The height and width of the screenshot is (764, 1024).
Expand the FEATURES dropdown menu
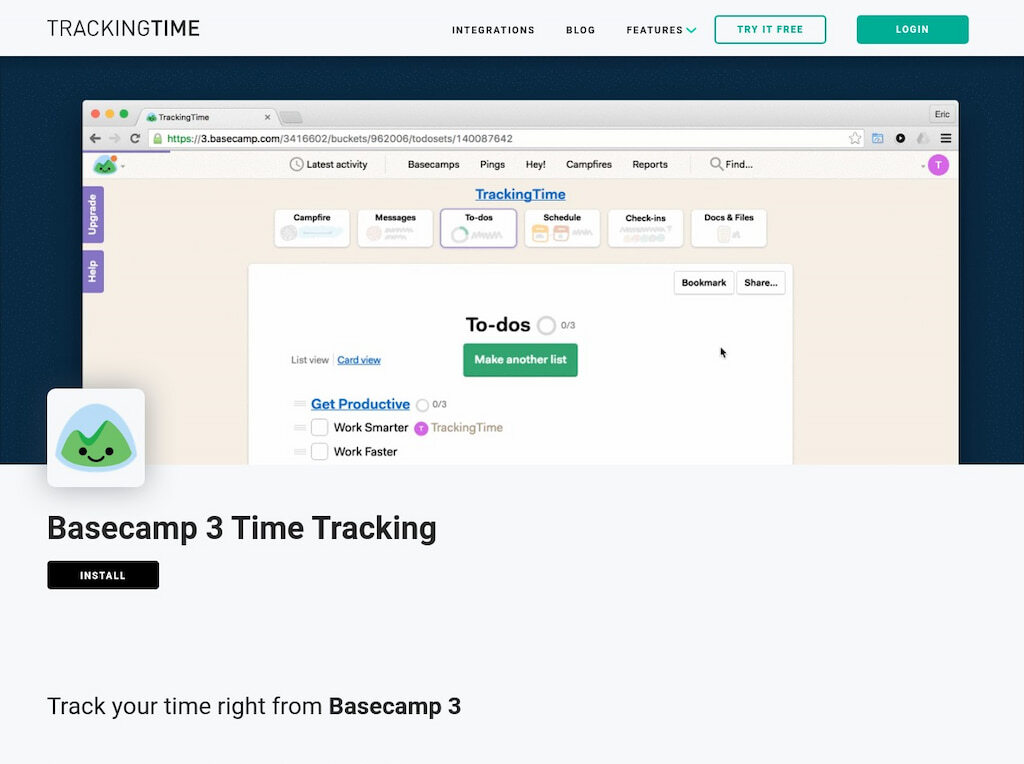pos(660,30)
